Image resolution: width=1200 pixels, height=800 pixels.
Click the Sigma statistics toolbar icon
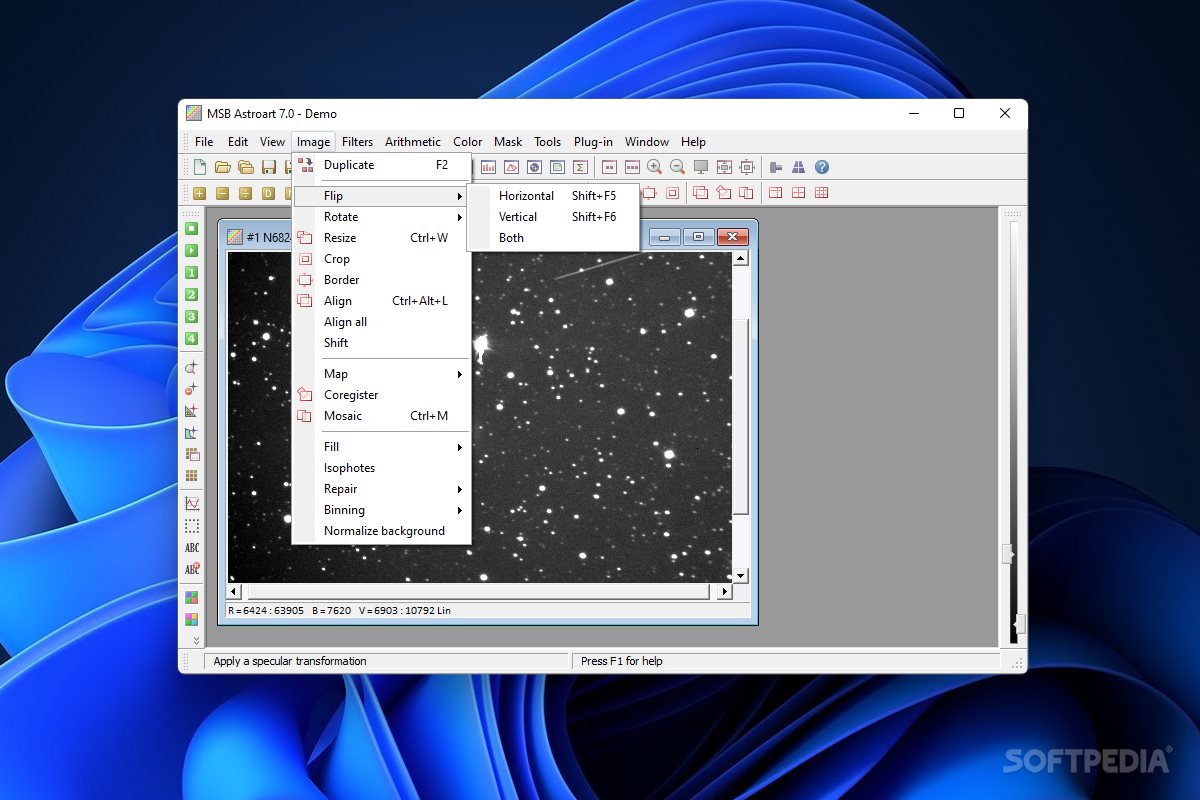580,167
